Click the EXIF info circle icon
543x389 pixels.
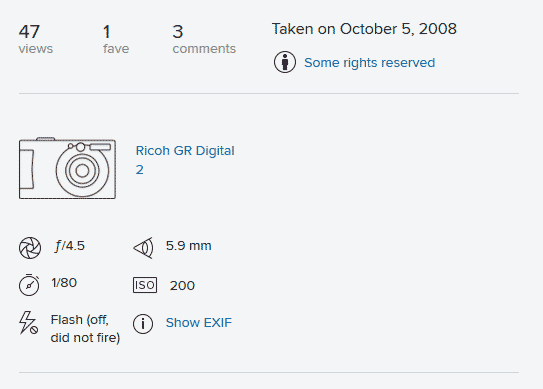(143, 324)
